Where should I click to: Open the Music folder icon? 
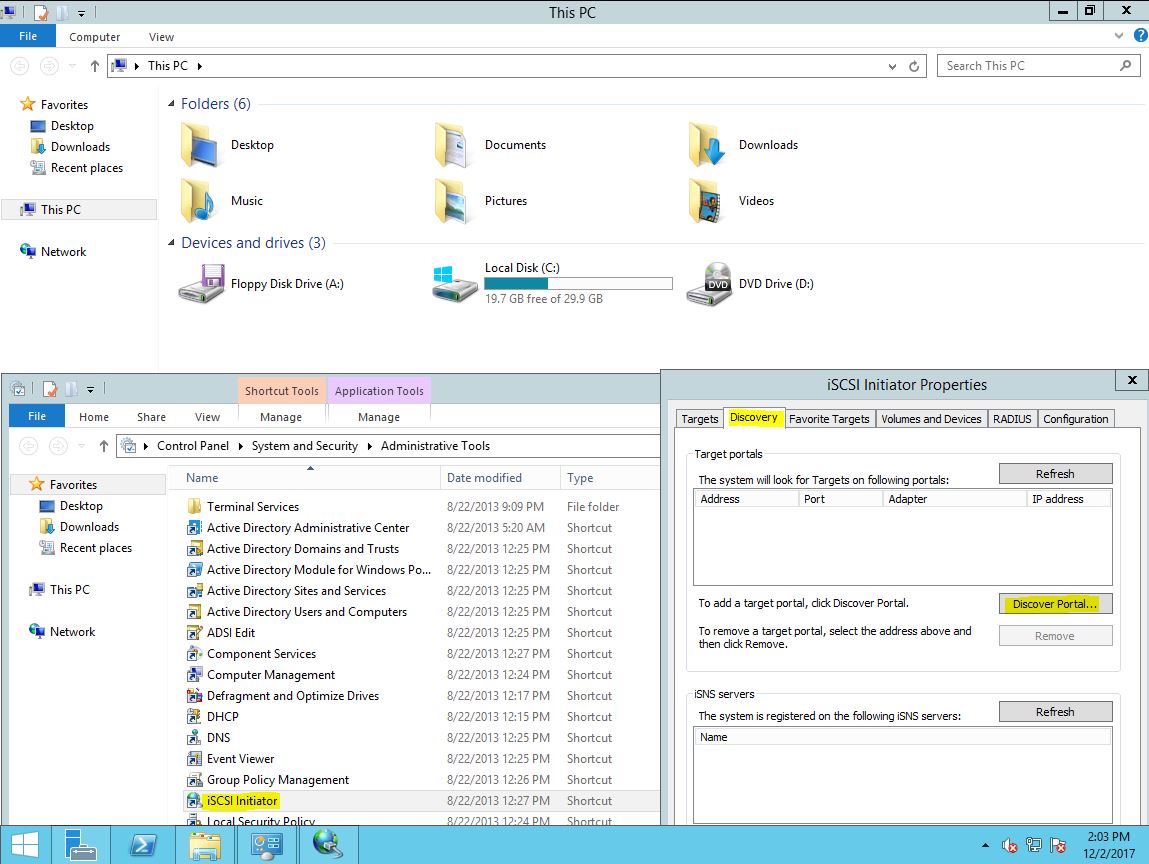200,201
